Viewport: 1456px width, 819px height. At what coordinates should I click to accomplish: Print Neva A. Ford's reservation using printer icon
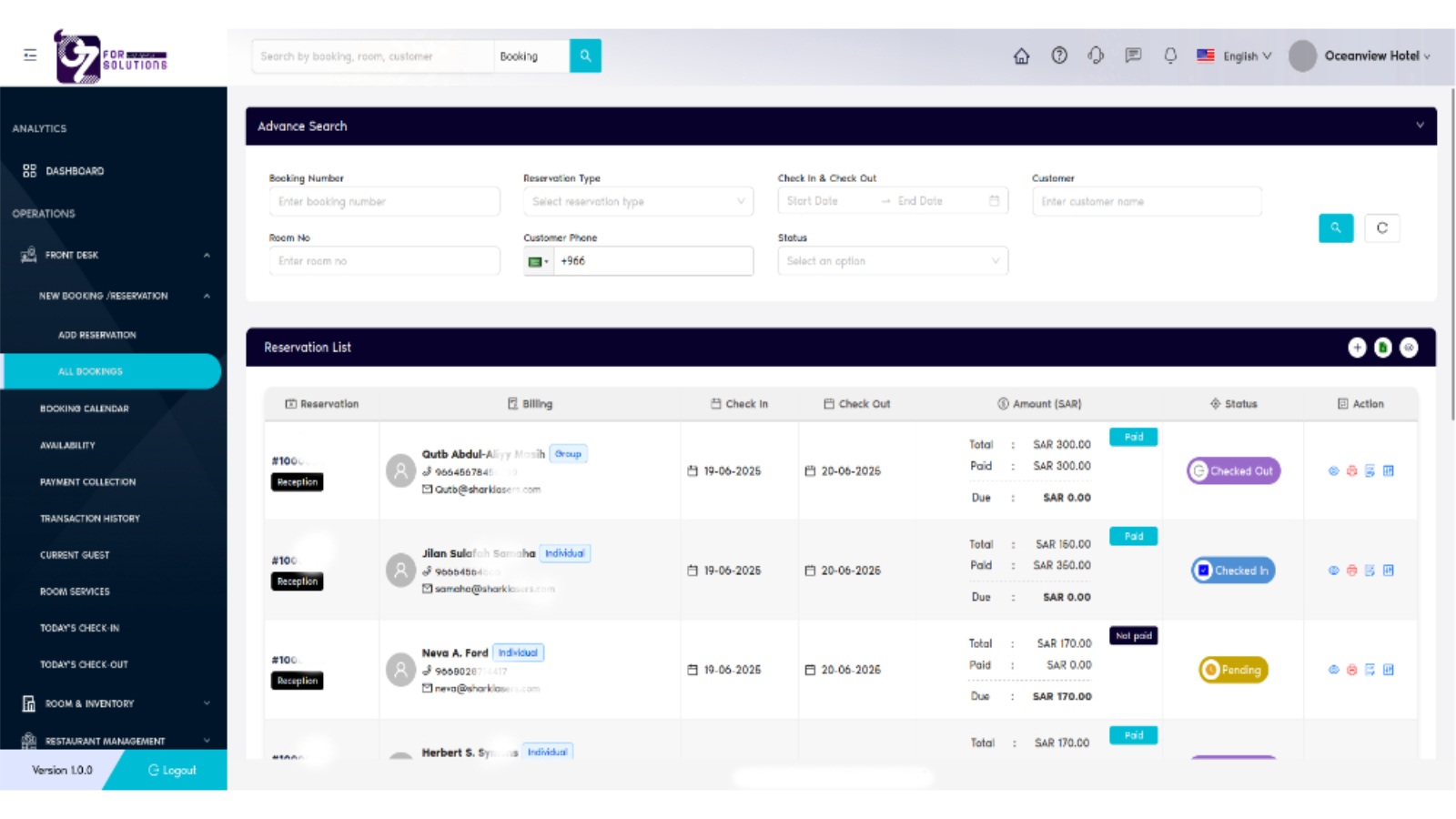pyautogui.click(x=1351, y=669)
